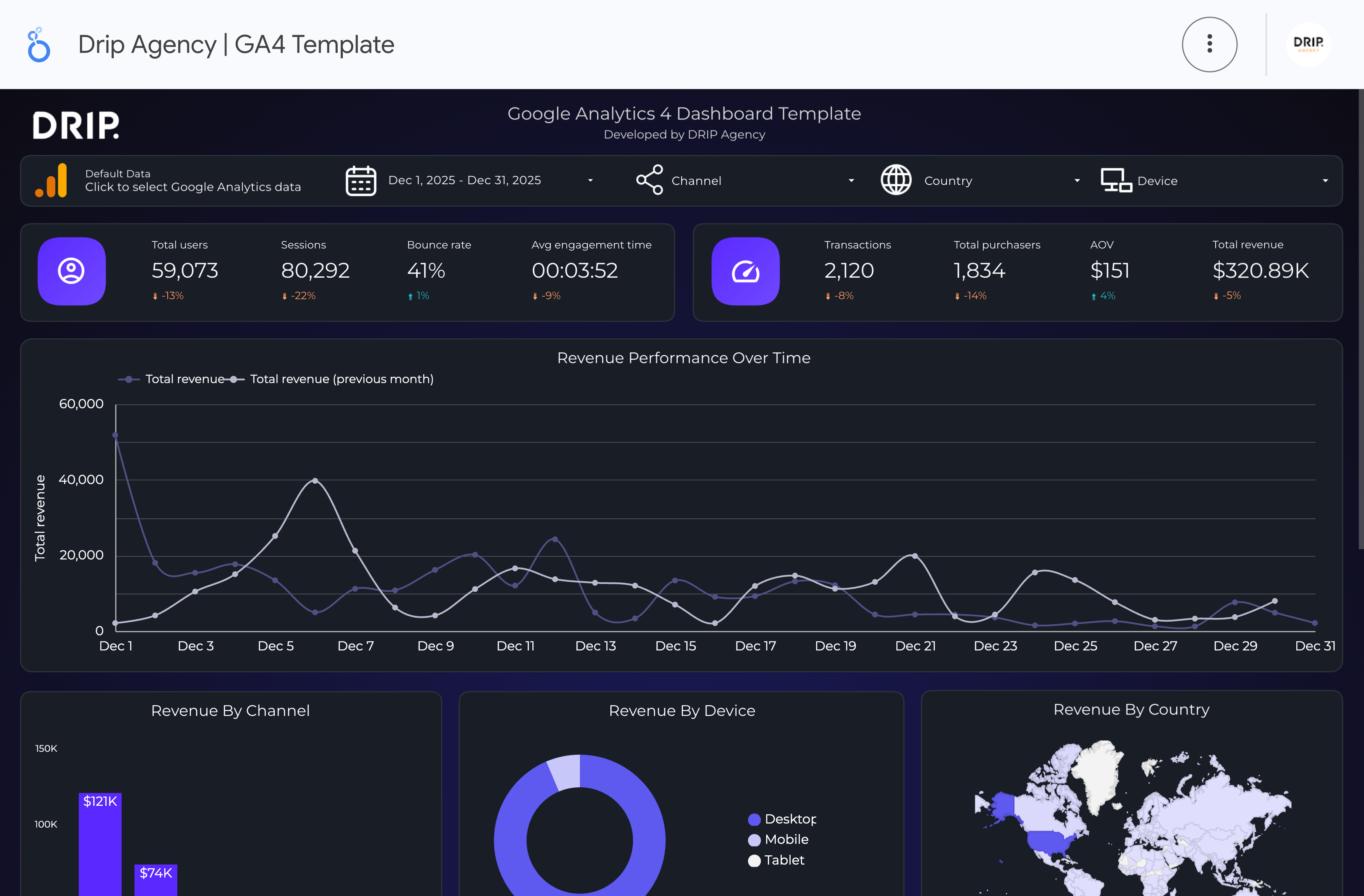
Task: Expand the Channel filter menu
Action: pos(852,180)
